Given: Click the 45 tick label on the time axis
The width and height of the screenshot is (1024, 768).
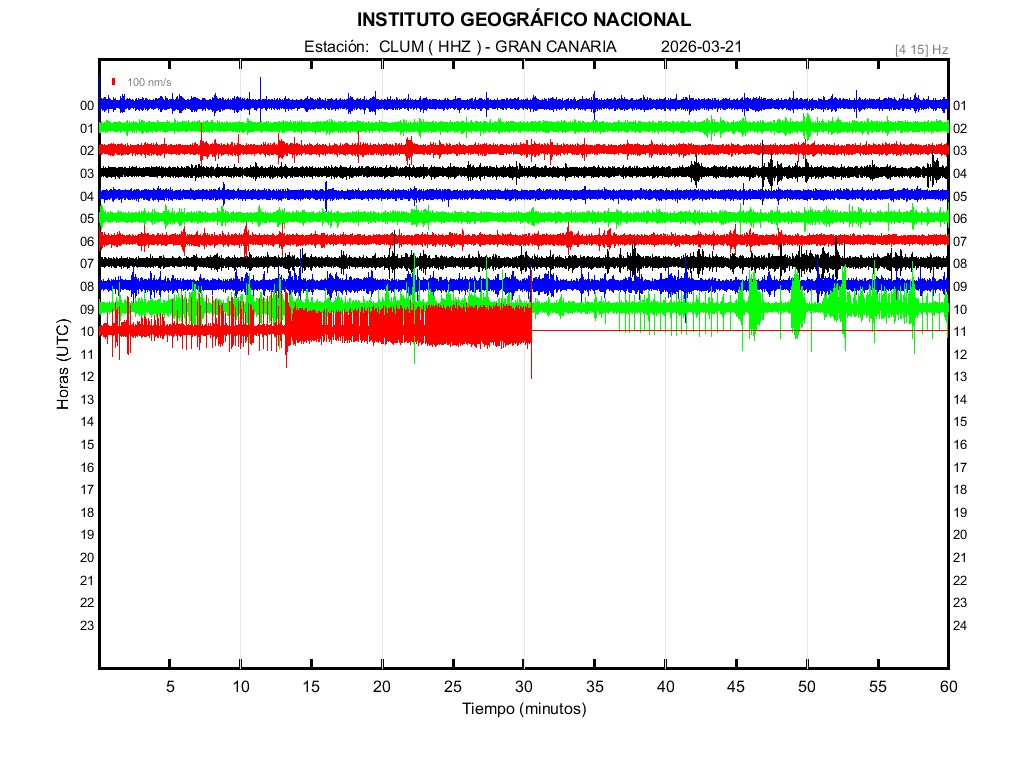Looking at the screenshot, I should point(736,686).
